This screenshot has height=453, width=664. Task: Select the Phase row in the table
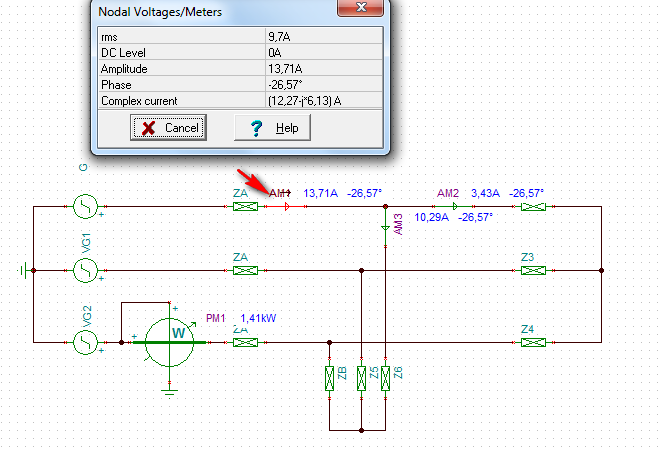point(239,84)
